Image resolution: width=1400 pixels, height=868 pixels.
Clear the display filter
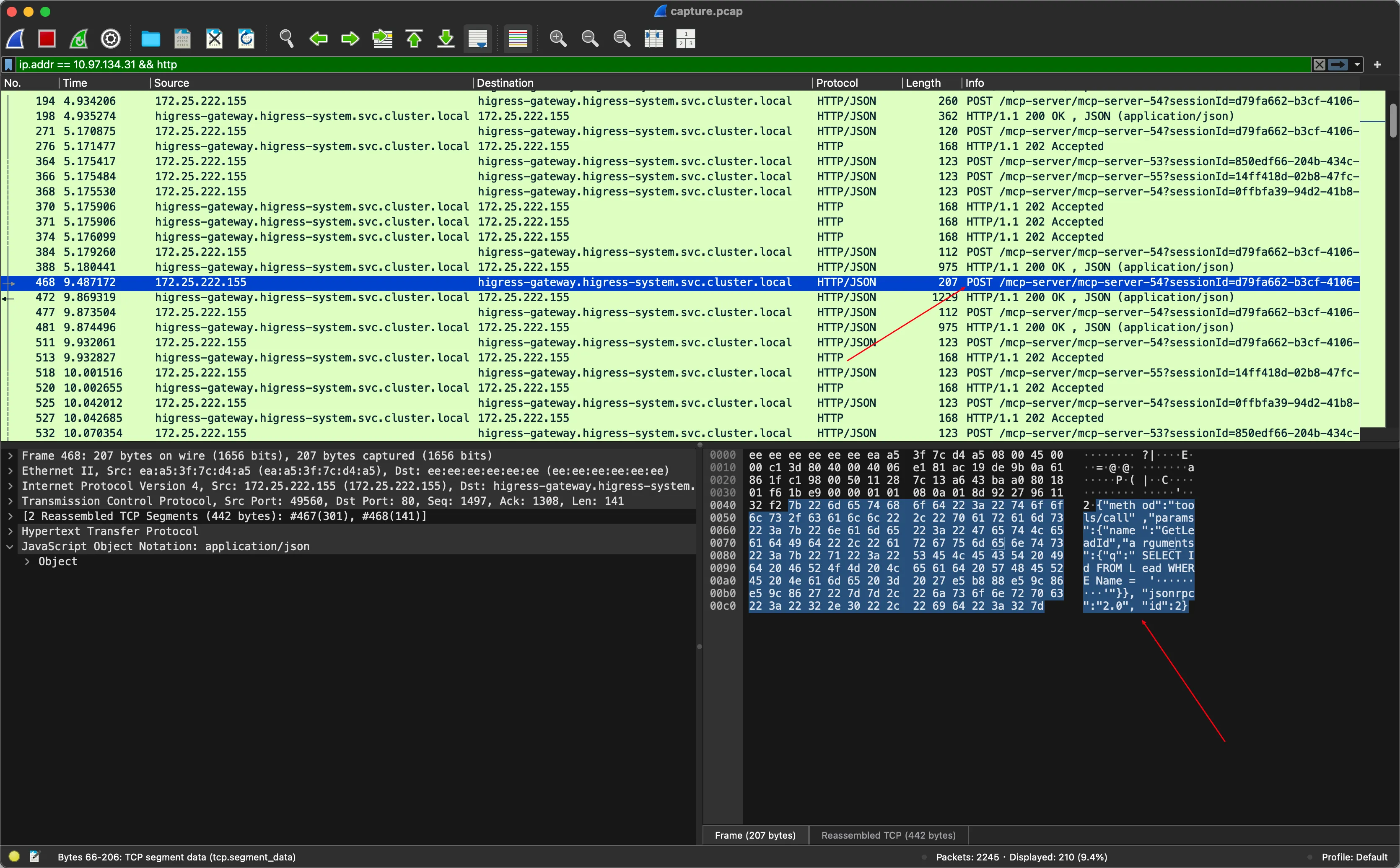coord(1320,64)
